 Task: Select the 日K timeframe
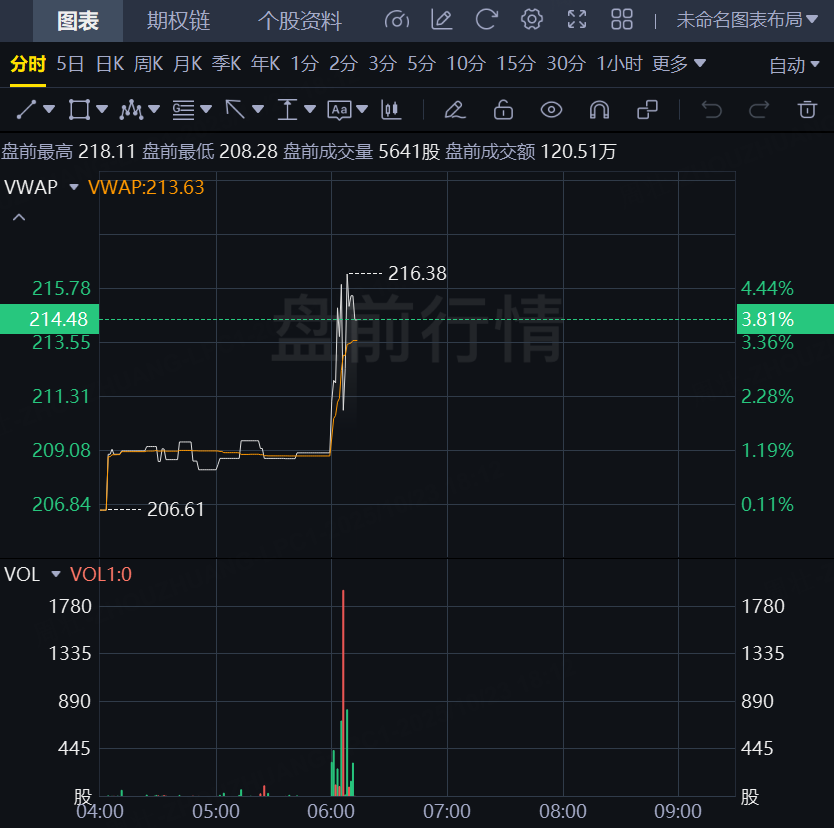pos(110,64)
